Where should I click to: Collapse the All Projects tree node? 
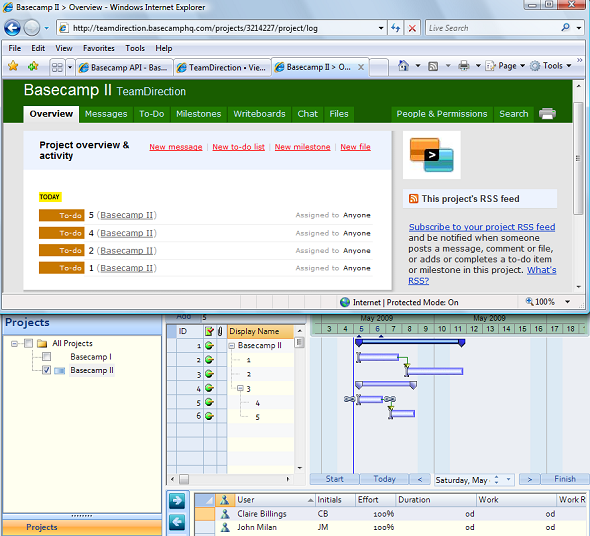[14, 344]
